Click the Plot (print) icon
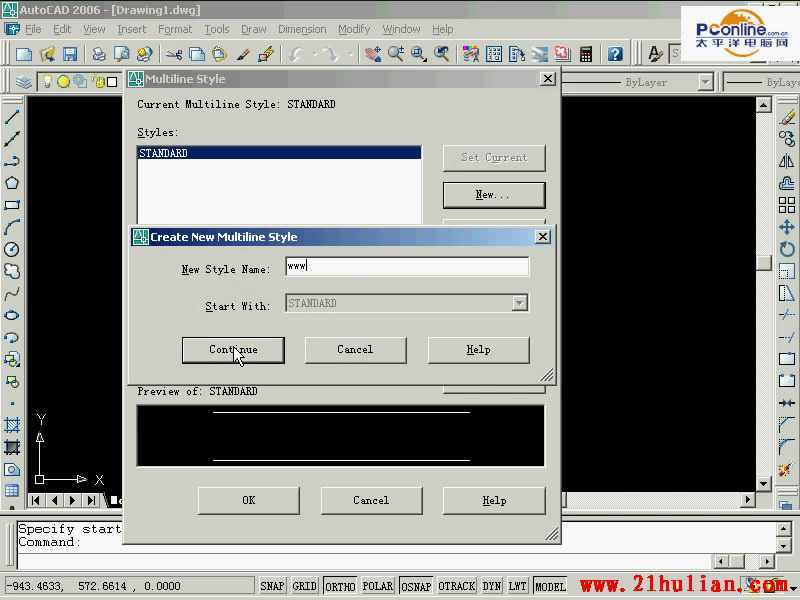This screenshot has height=600, width=800. click(x=98, y=54)
